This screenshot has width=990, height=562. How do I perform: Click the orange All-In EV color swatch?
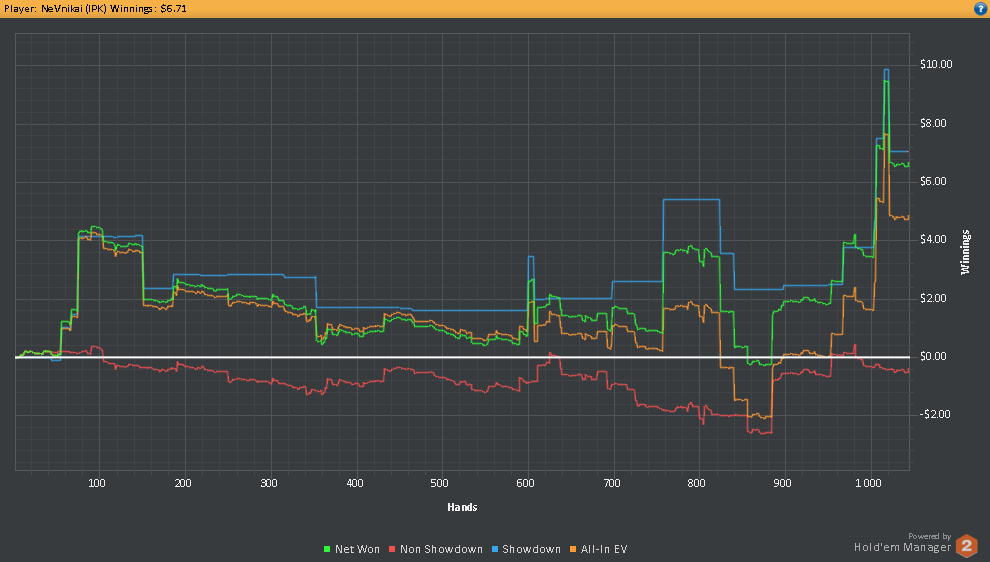coord(573,549)
